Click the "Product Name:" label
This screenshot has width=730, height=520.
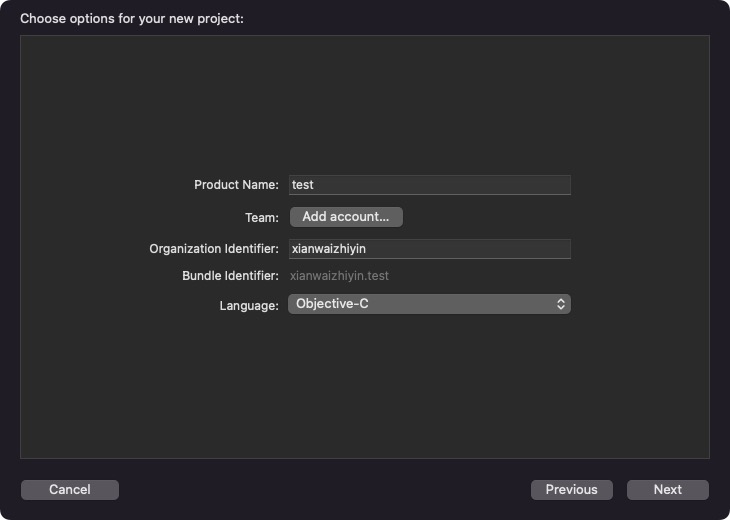(236, 185)
